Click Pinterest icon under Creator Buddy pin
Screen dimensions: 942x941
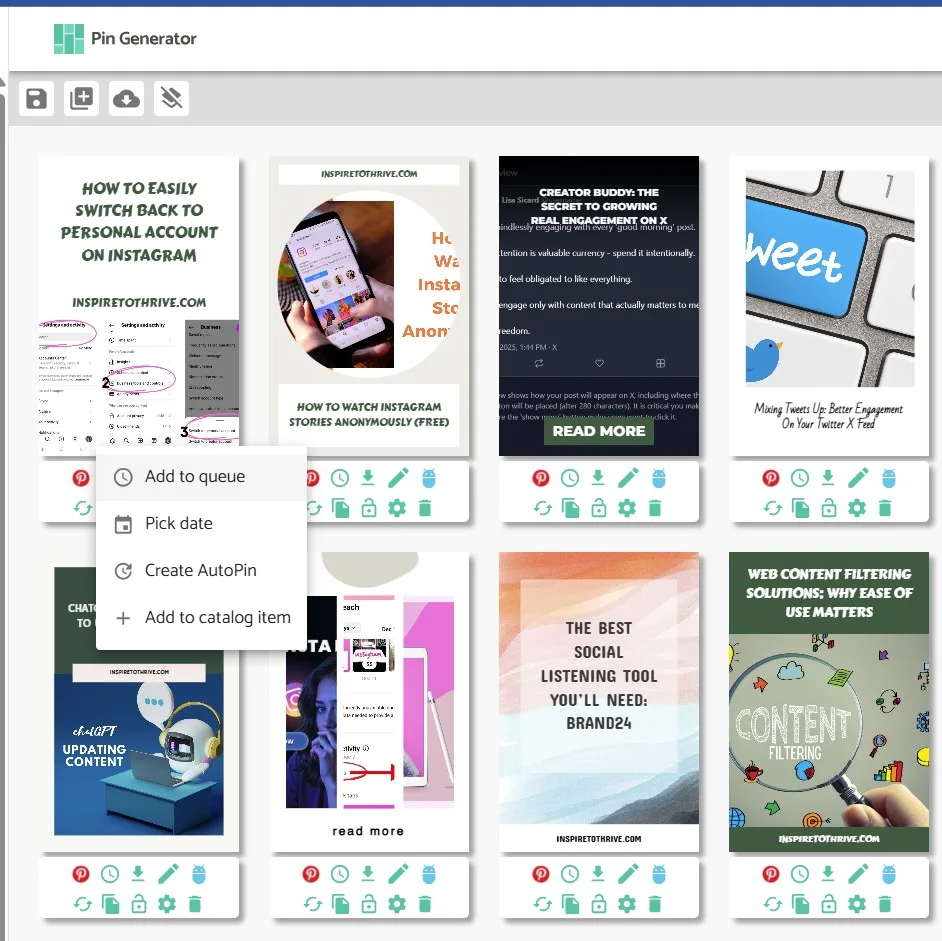pos(541,478)
